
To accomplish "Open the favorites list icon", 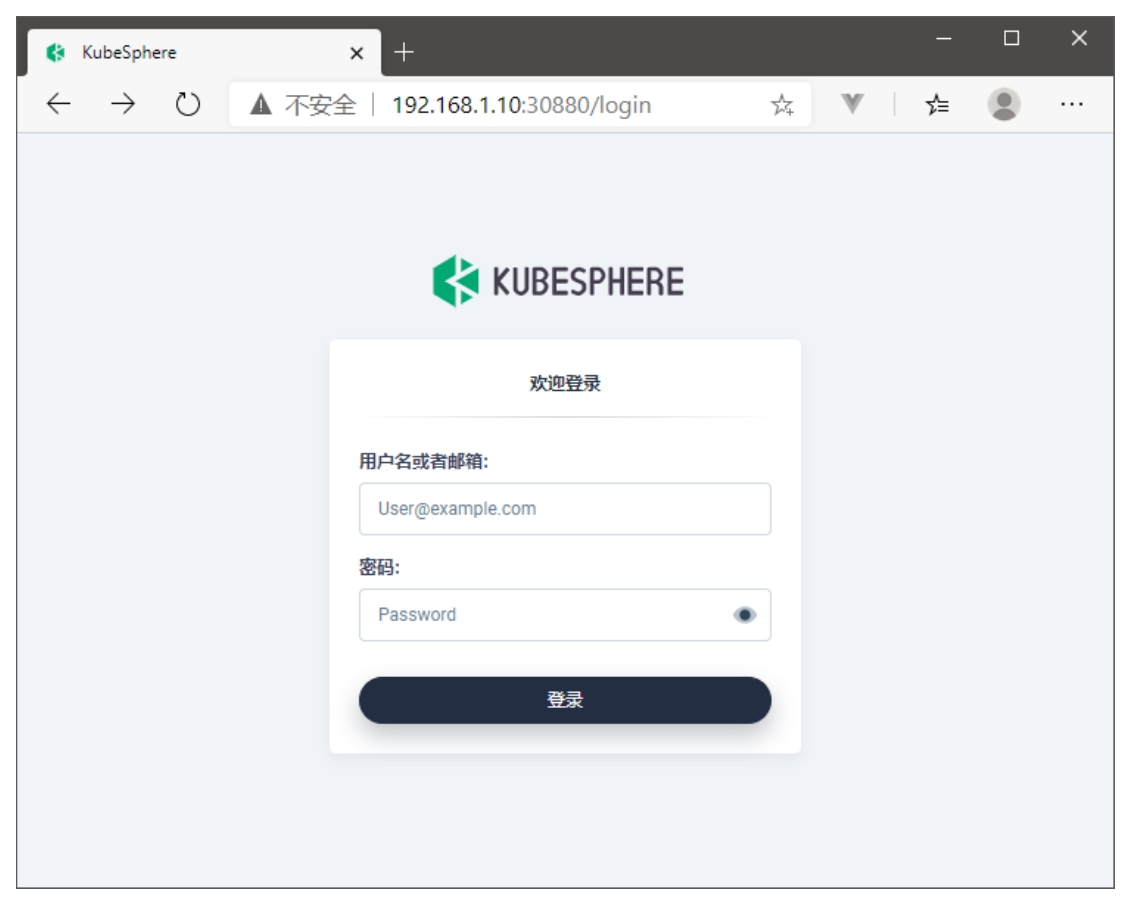I will [x=937, y=105].
